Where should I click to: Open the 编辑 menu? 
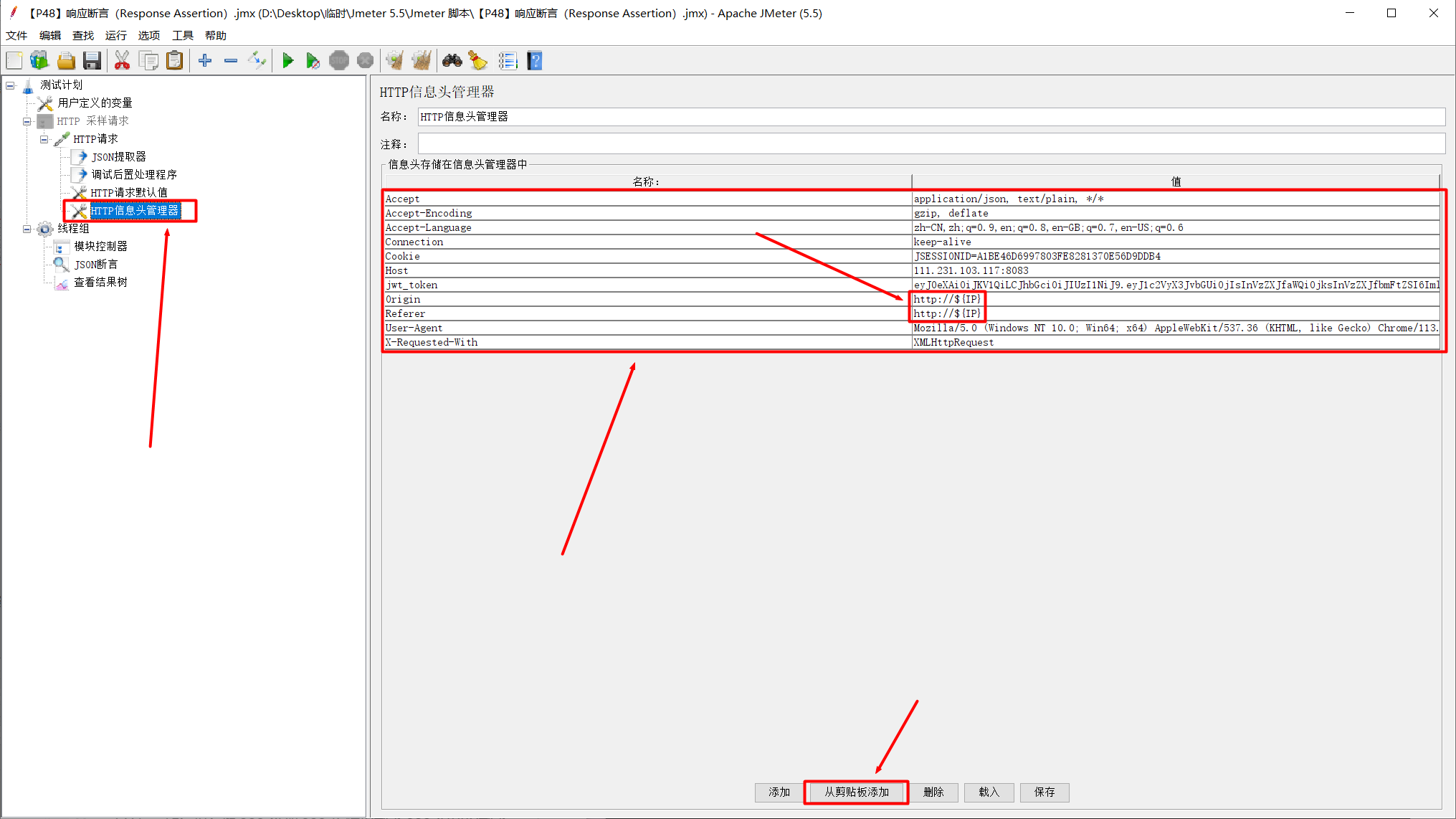coord(50,35)
